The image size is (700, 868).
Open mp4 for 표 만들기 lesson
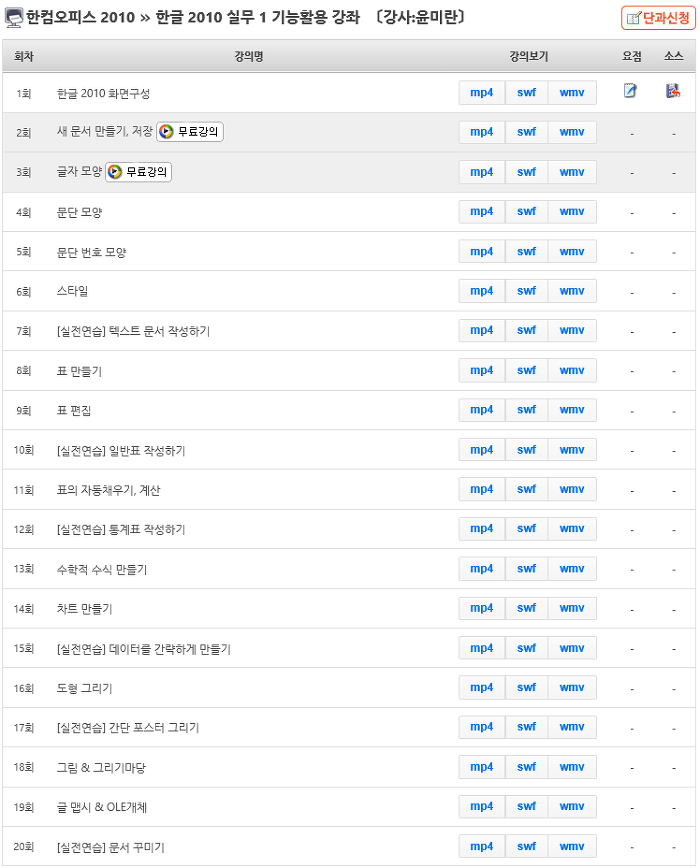(481, 370)
